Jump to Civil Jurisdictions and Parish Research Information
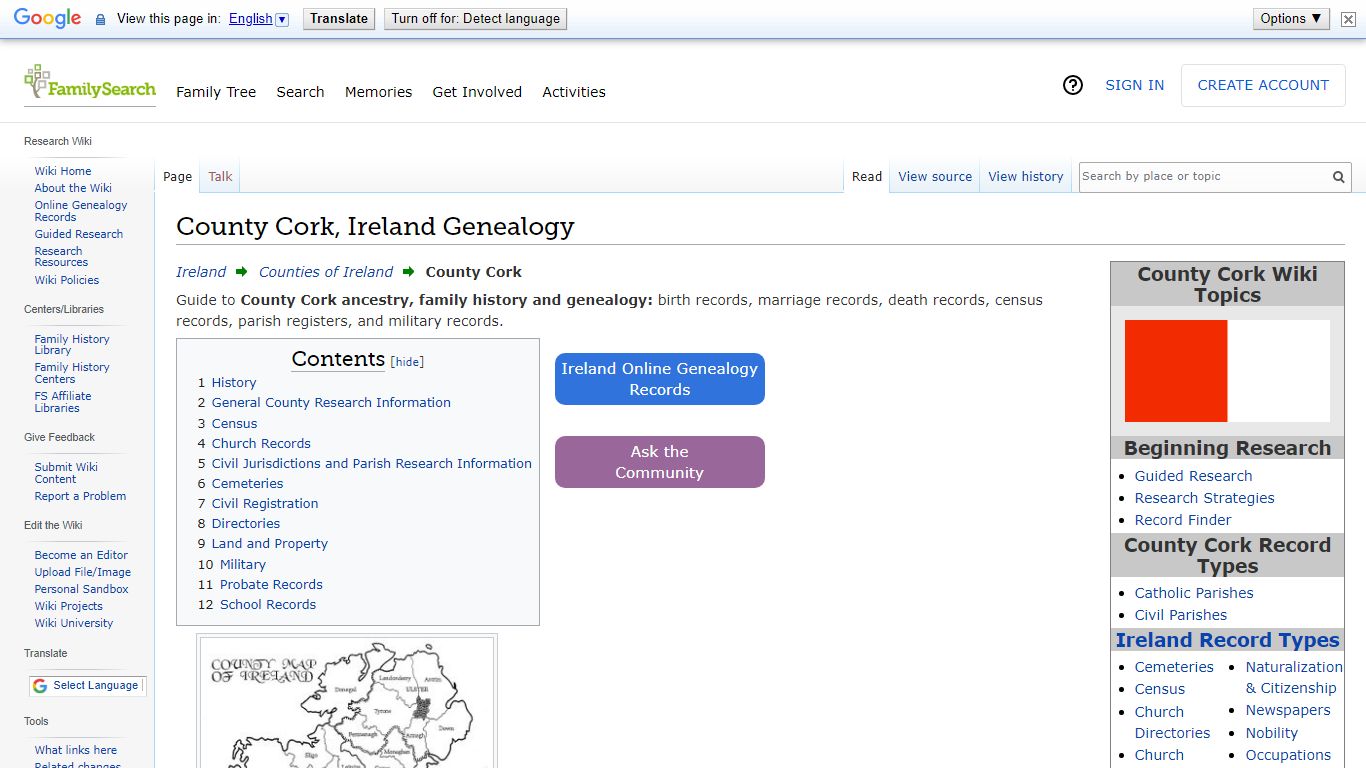Image resolution: width=1366 pixels, height=768 pixels. click(x=371, y=464)
